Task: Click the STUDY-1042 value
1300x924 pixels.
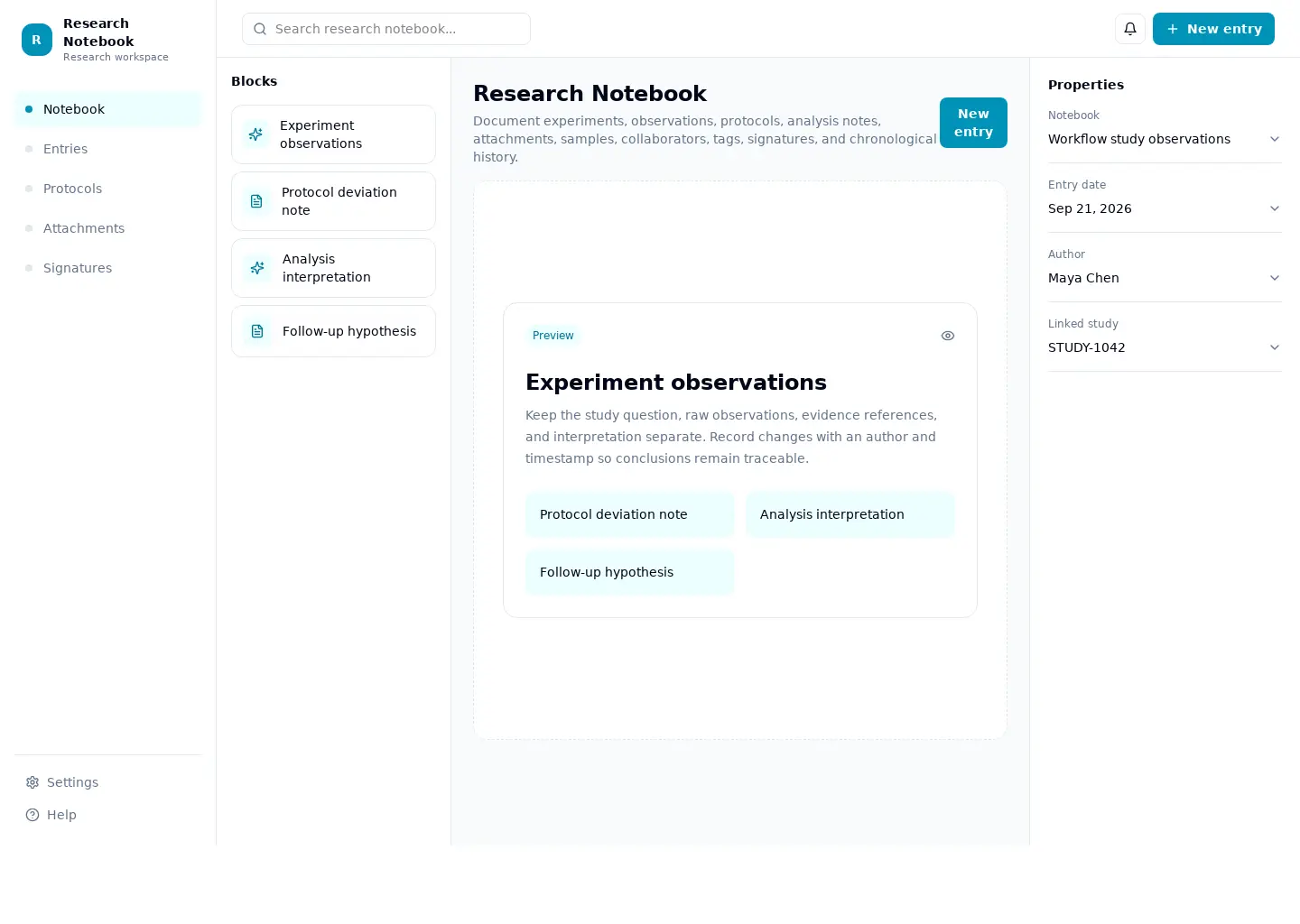Action: tap(1087, 347)
